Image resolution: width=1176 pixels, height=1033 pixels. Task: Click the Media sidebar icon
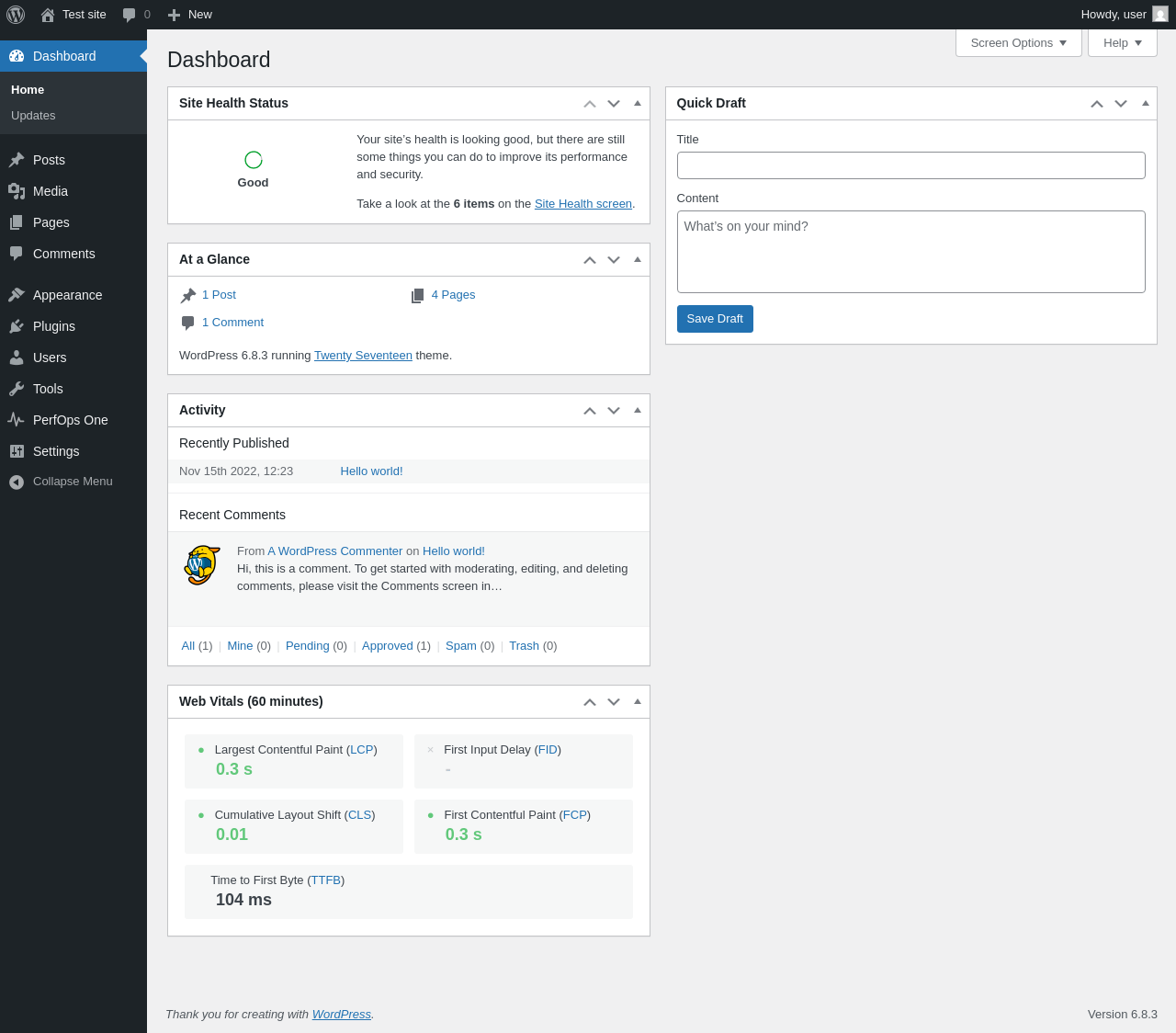[x=17, y=191]
